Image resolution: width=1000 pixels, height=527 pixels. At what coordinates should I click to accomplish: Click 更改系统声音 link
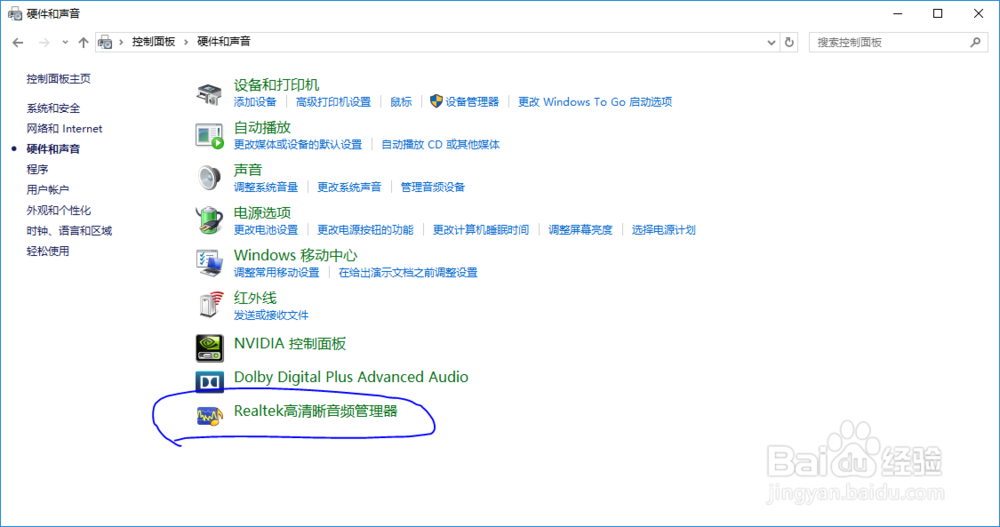tap(349, 188)
